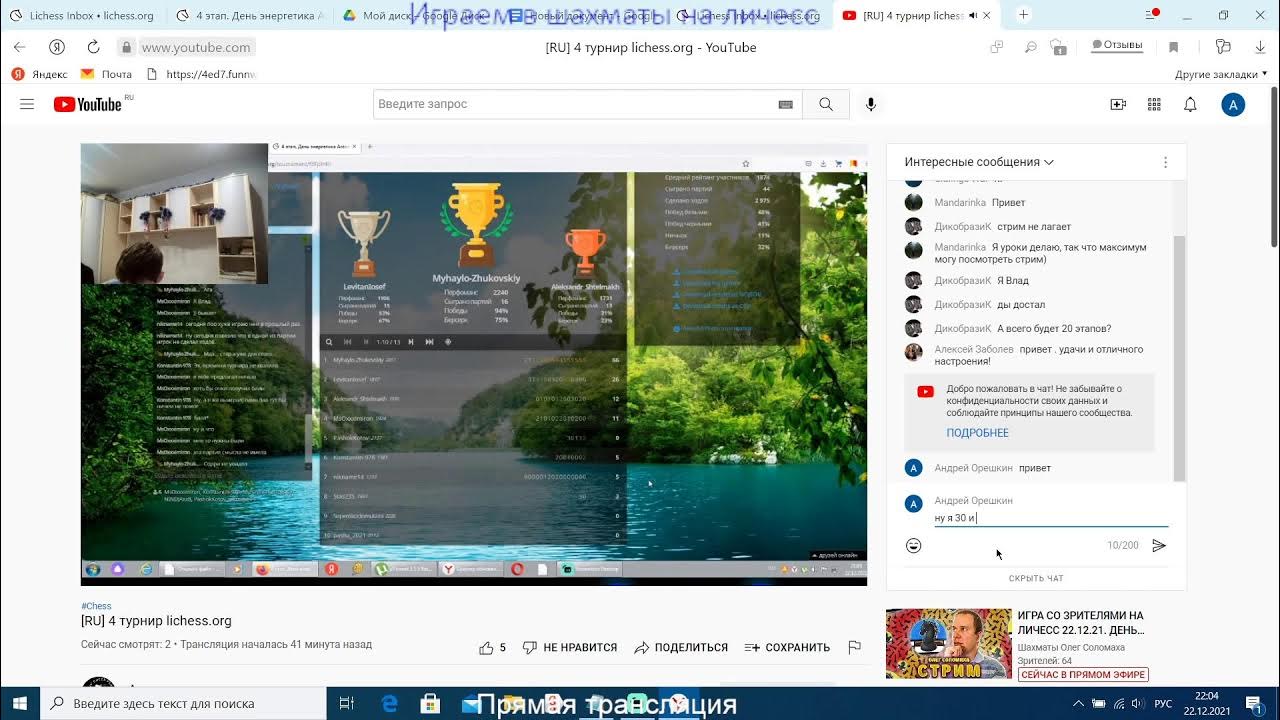Expand the Другие закладки folder
Viewport: 1280px width, 720px height.
pyautogui.click(x=1221, y=74)
